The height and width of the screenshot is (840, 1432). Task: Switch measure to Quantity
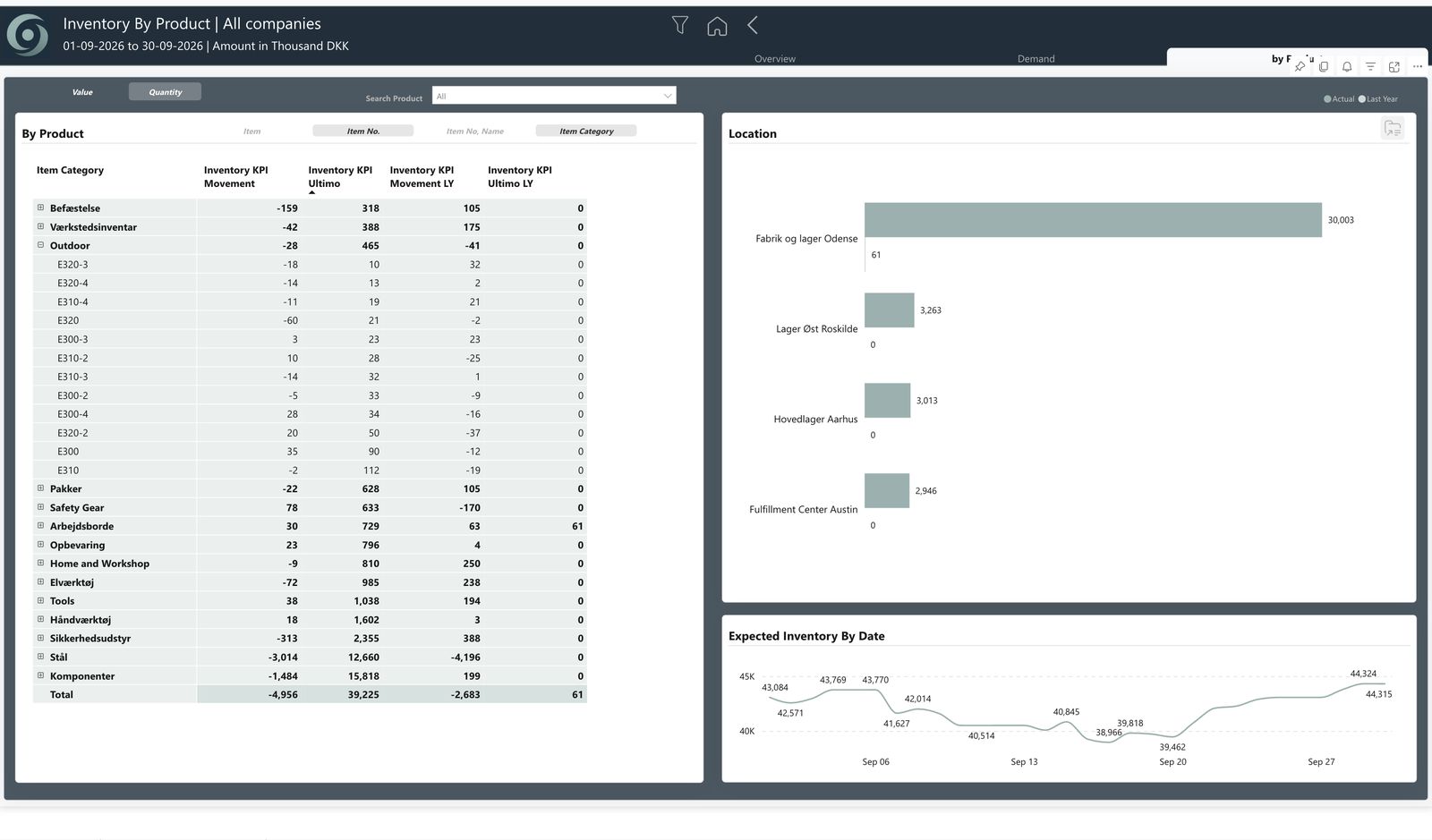[165, 92]
